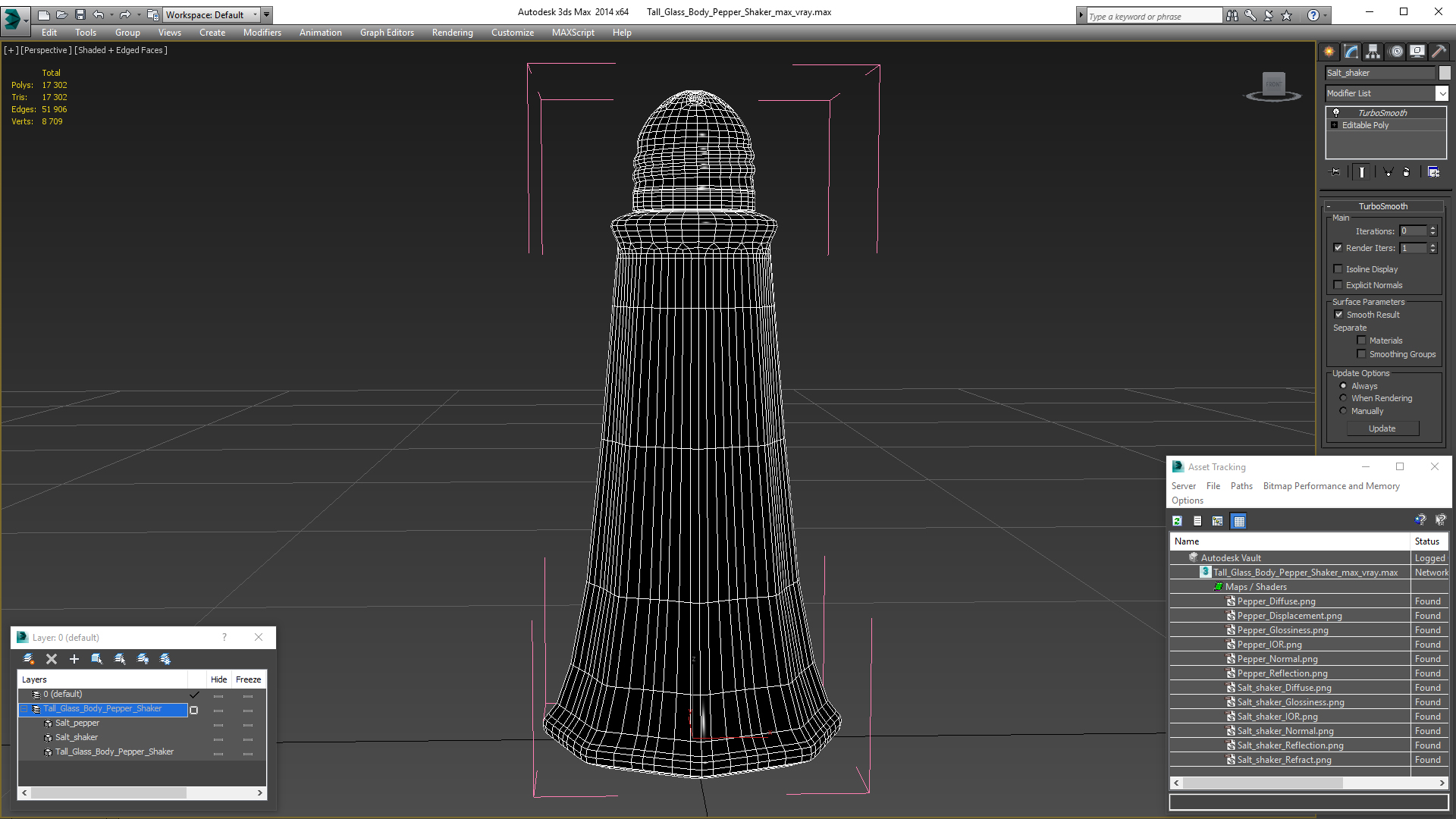Image resolution: width=1456 pixels, height=819 pixels.
Task: Click the keyword search input field
Action: 1153,16
